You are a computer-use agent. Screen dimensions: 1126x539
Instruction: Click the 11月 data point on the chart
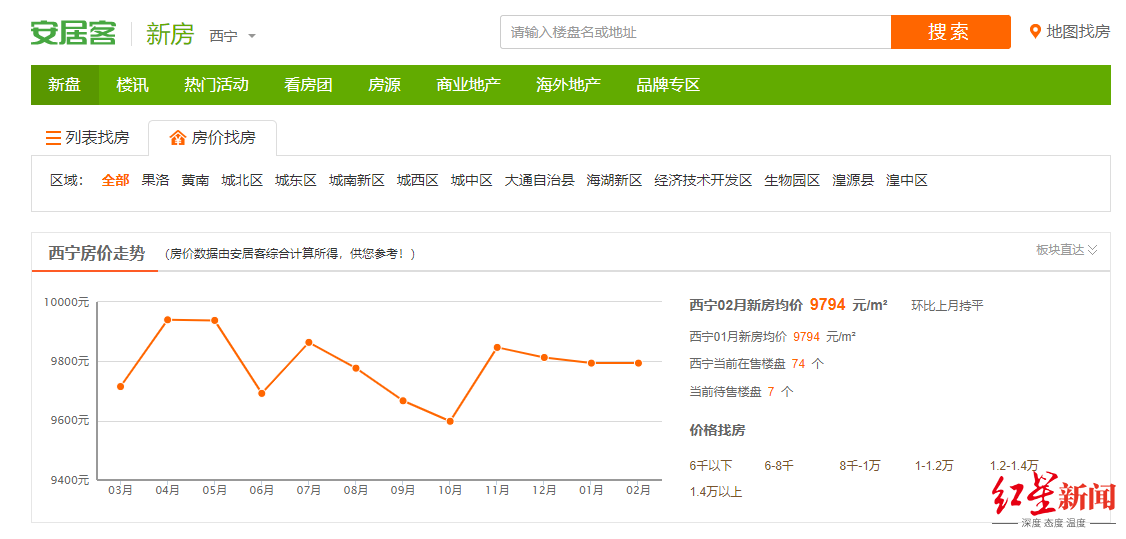click(x=497, y=347)
